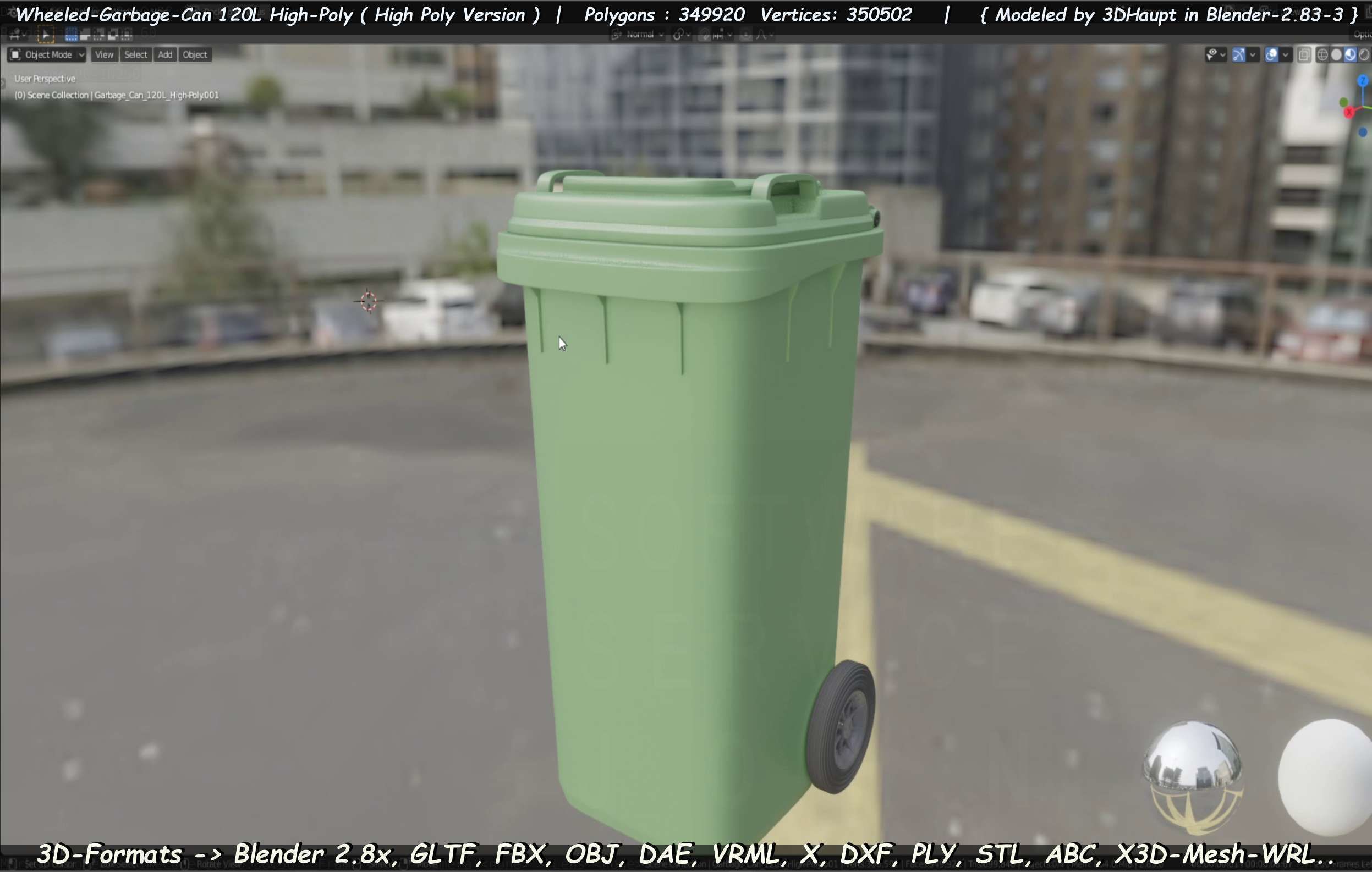Toggle proportional editing
The image size is (1372, 872).
tap(746, 35)
